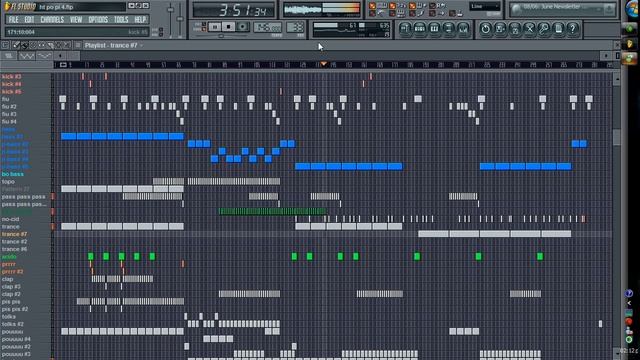Click the Windows start orb
The width and height of the screenshot is (640, 360).
coord(633,8)
